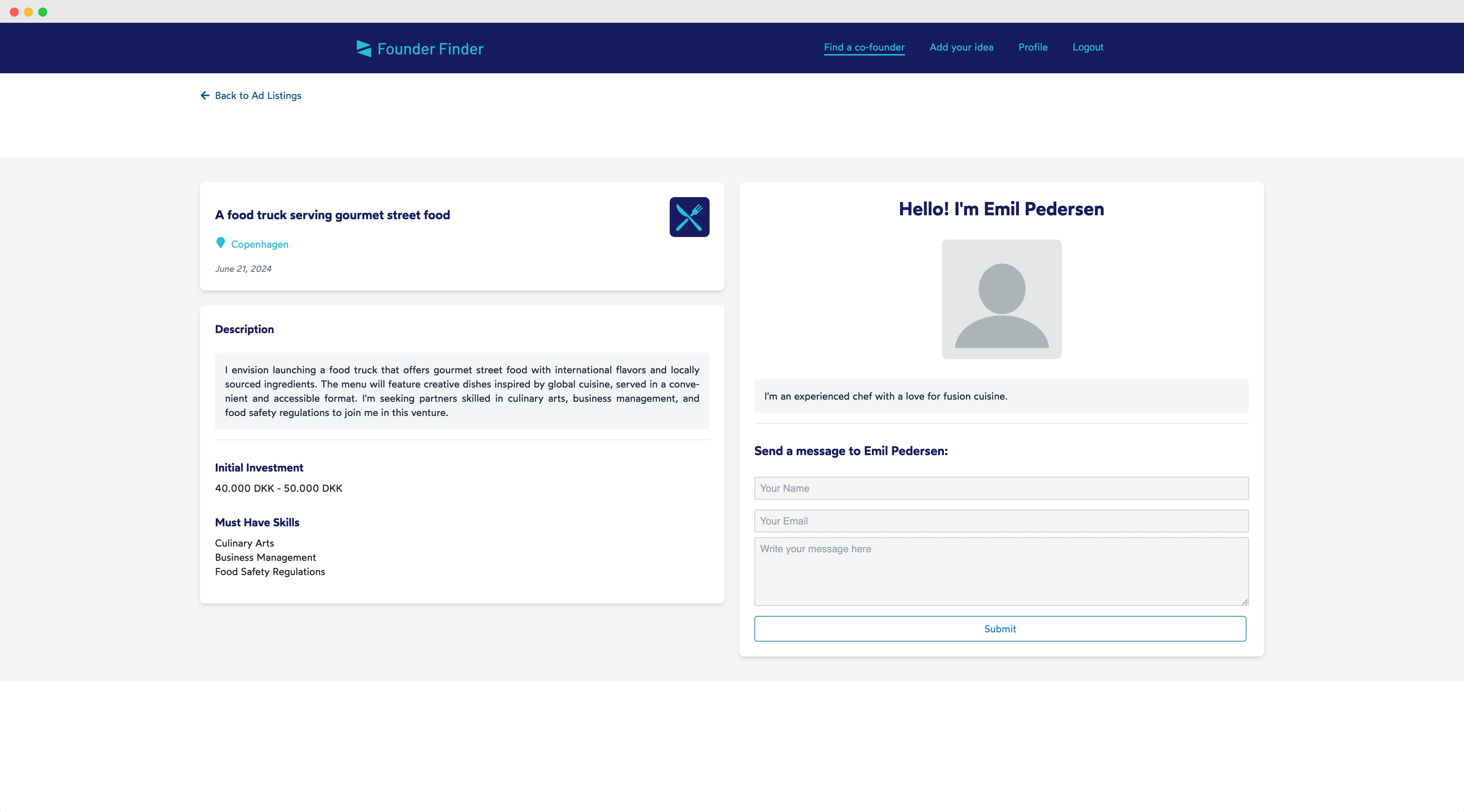Minimize the window with yellow button
This screenshot has height=812, width=1464.
[28, 12]
